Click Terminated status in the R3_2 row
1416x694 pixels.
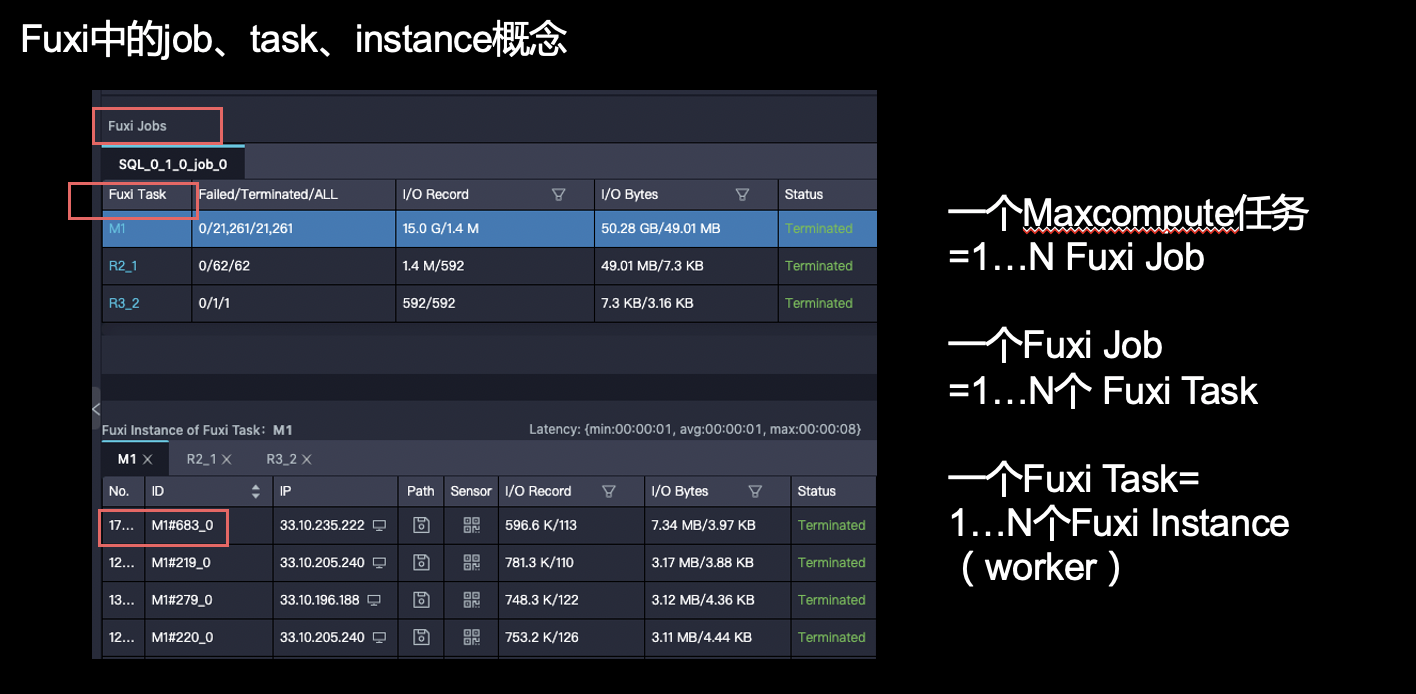click(x=819, y=303)
